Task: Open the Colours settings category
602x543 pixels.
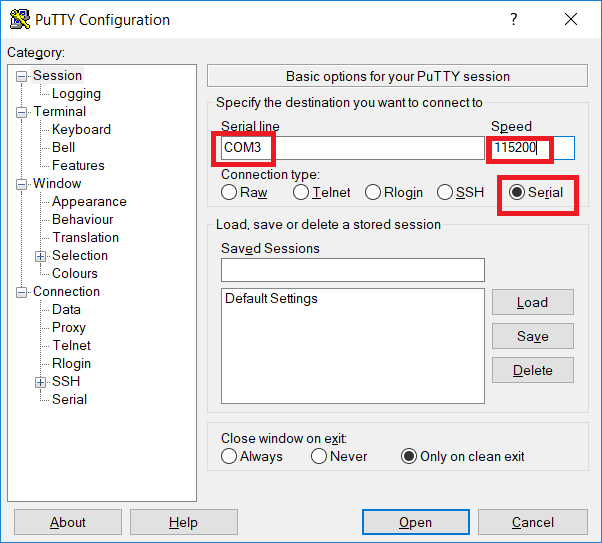Action: click(x=75, y=273)
